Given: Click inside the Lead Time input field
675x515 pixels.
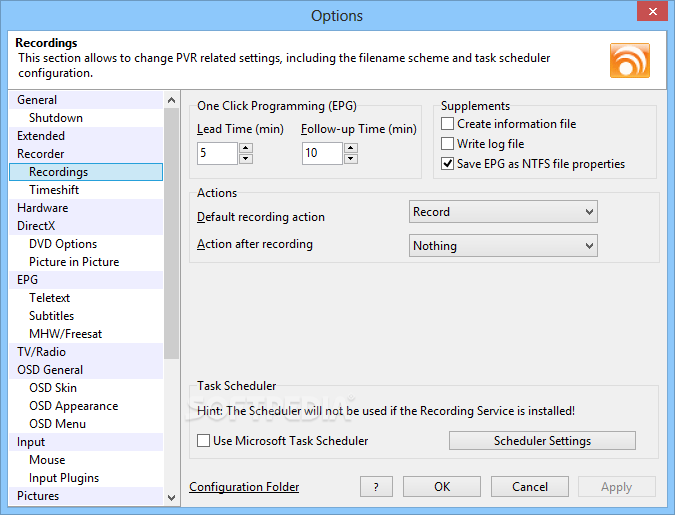Looking at the screenshot, I should click(217, 153).
